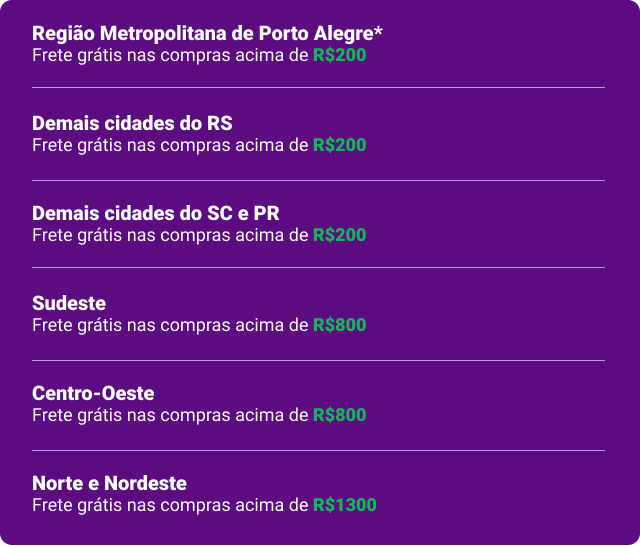The image size is (640, 546).
Task: Click the Frete grátis text under Sudeste
Action: click(x=77, y=326)
